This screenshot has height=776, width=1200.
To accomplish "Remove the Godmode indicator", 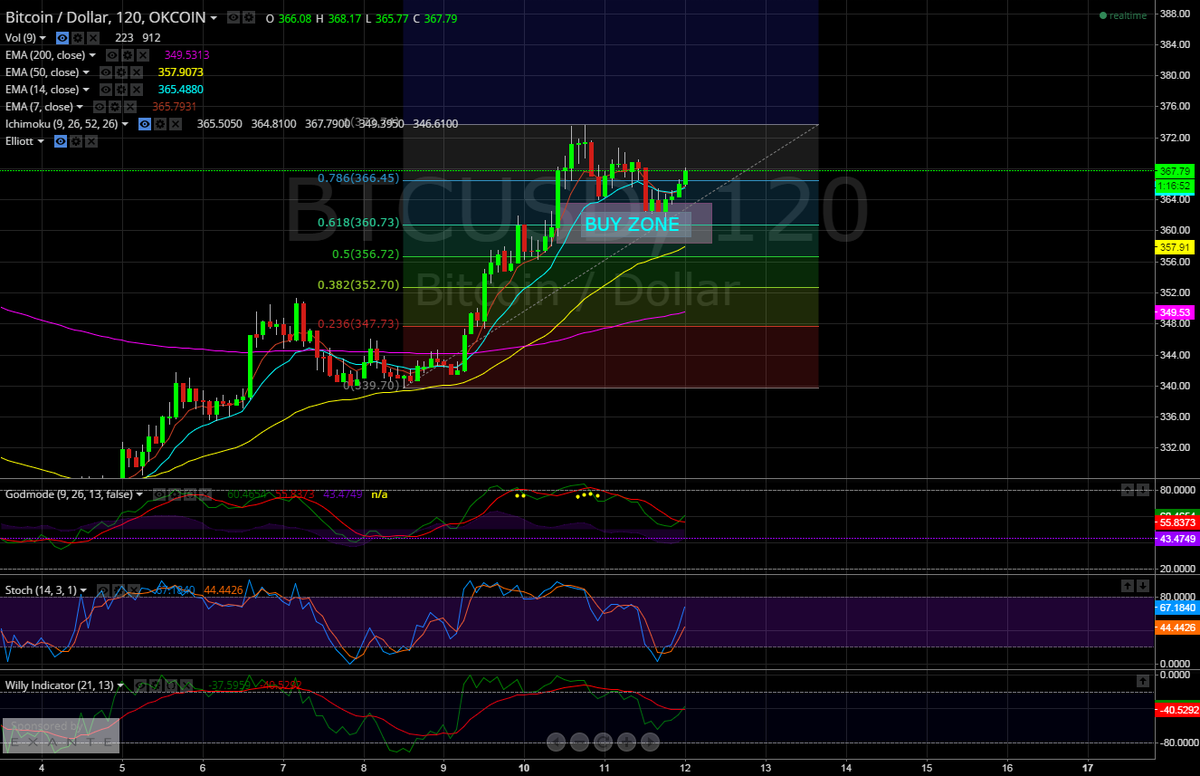I will pos(206,494).
